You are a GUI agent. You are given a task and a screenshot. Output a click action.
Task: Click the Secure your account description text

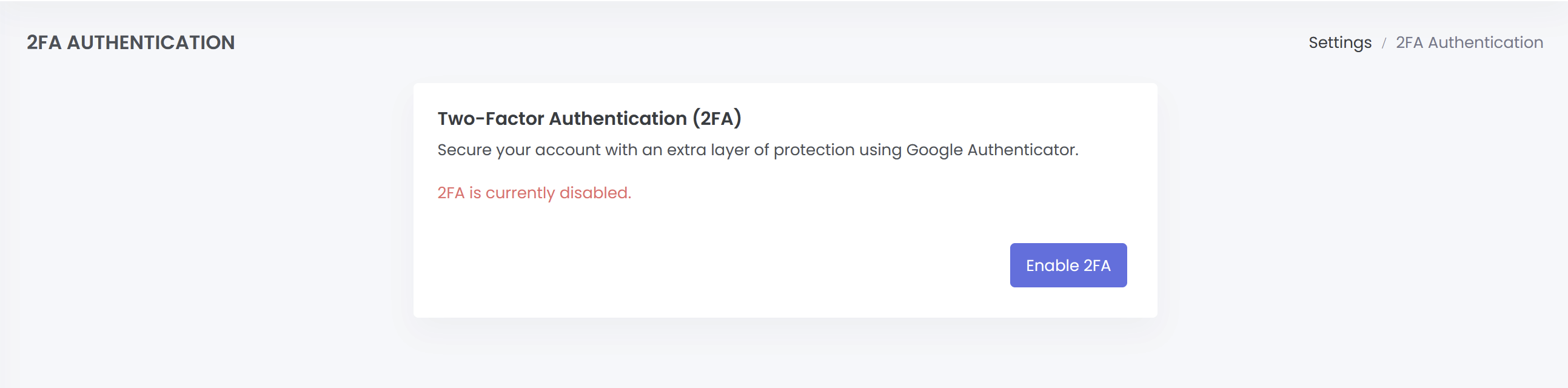click(x=757, y=150)
